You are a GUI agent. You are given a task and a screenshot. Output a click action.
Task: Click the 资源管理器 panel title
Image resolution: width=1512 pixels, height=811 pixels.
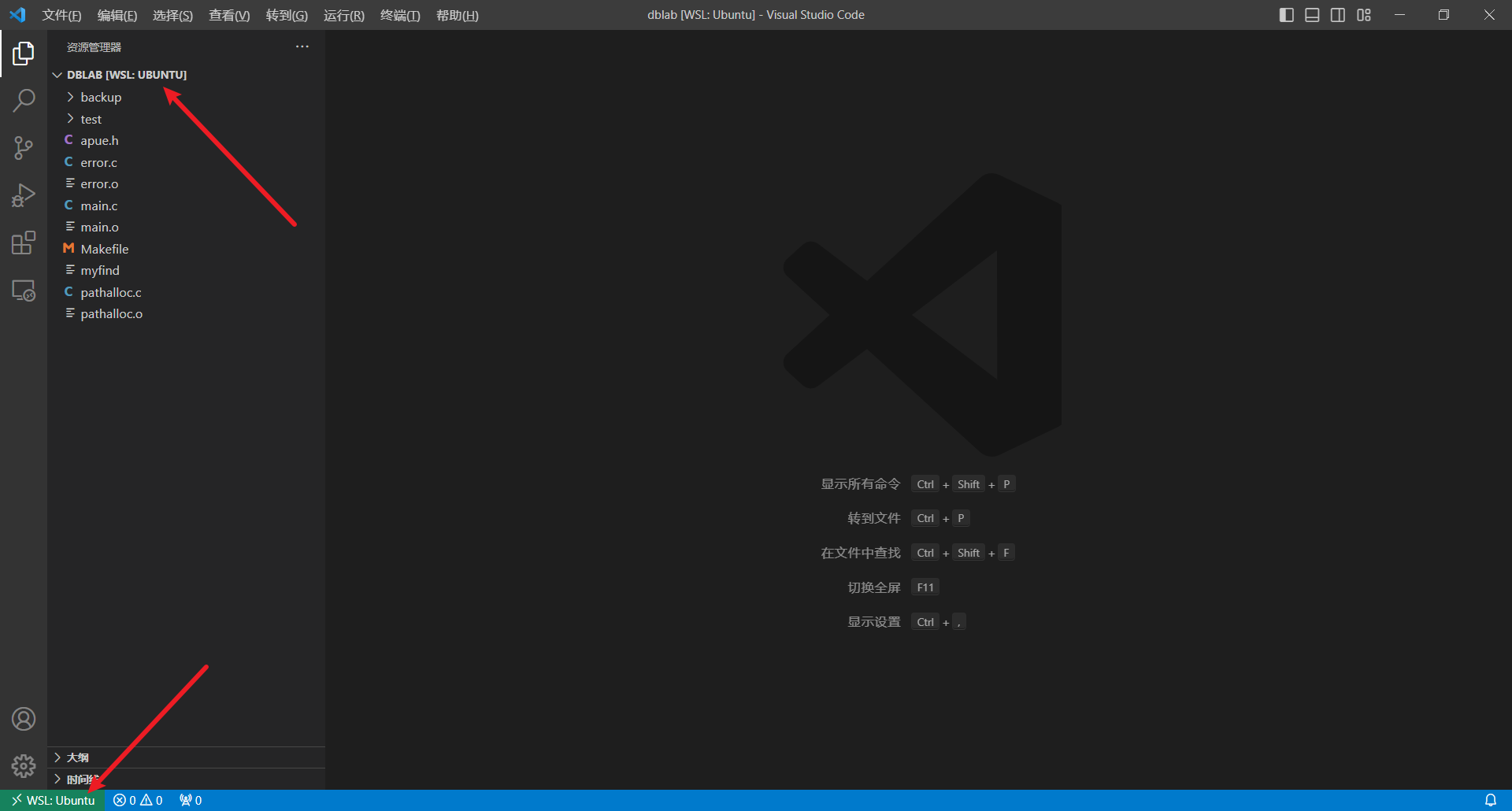pyautogui.click(x=94, y=47)
